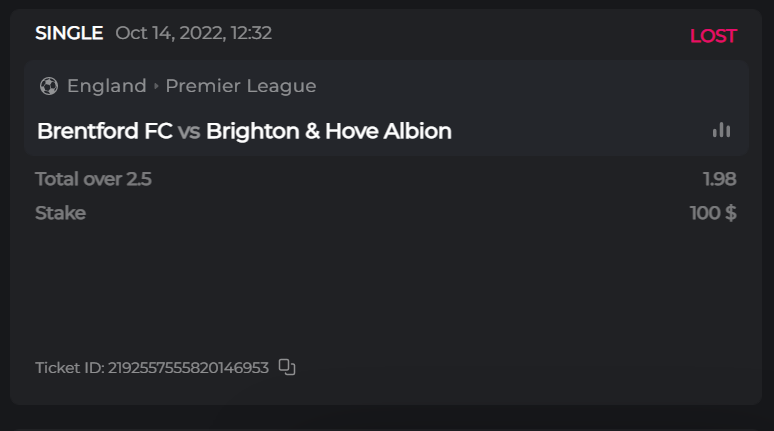774x431 pixels.
Task: Click the 'vs' separator between teams
Action: (189, 132)
